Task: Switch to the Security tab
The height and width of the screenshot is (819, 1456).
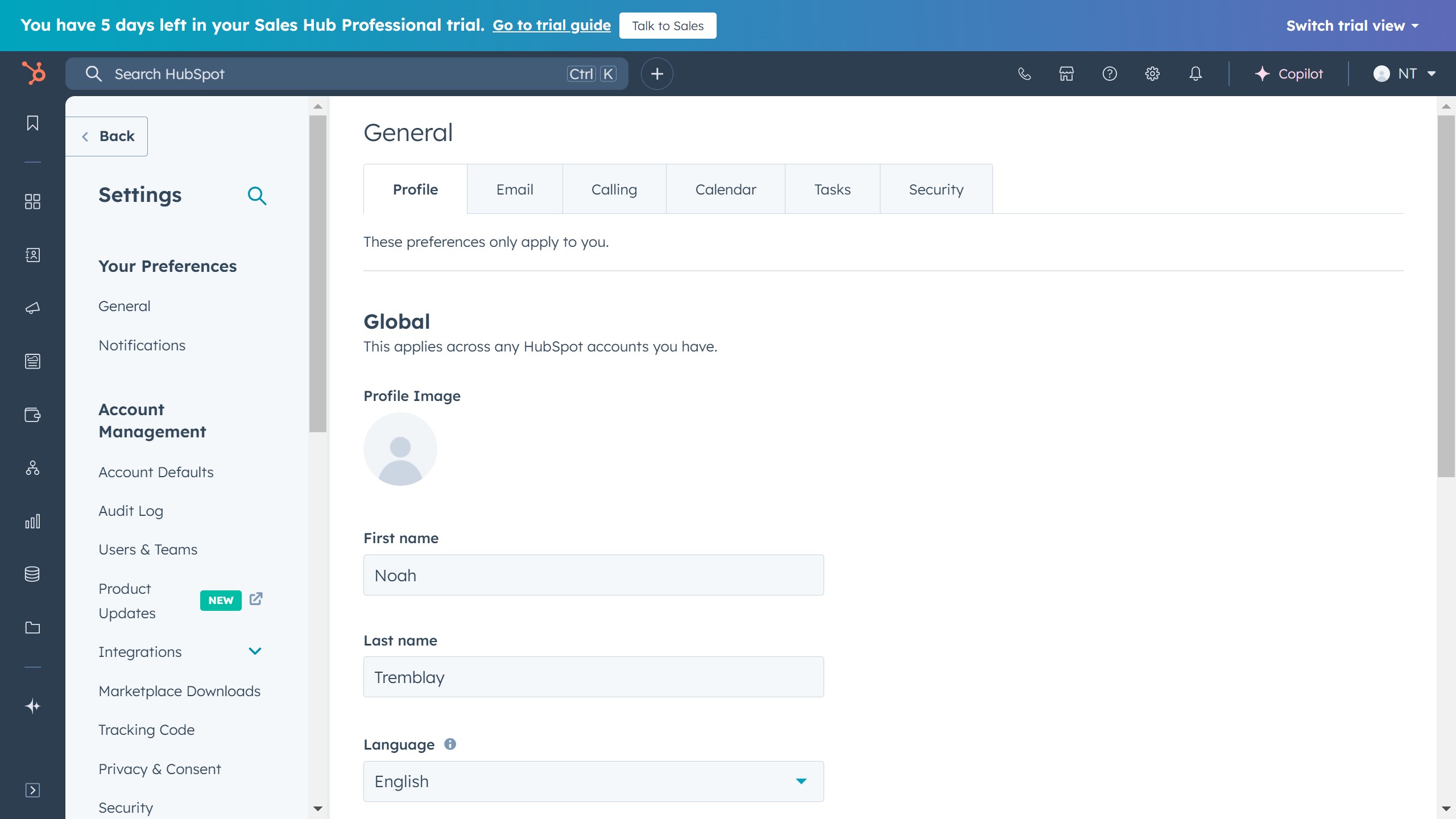Action: pos(936,189)
